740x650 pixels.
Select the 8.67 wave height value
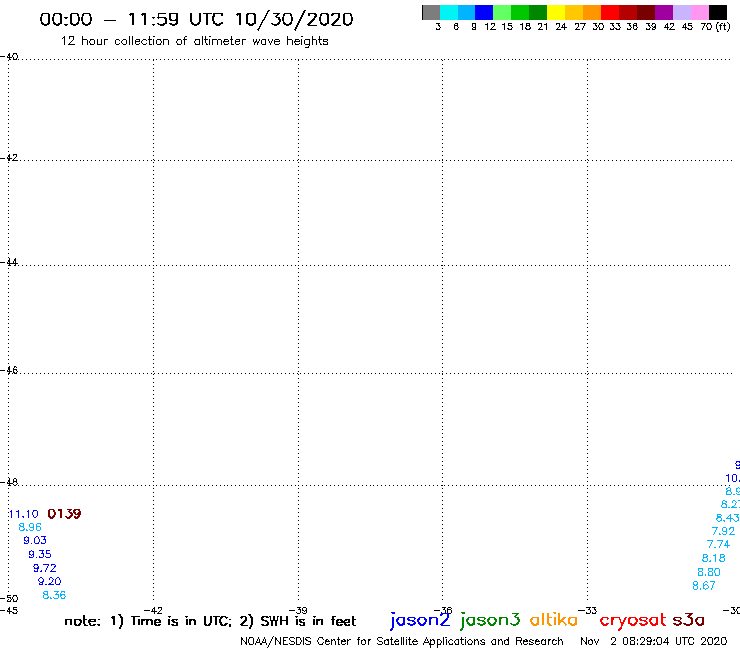(704, 585)
